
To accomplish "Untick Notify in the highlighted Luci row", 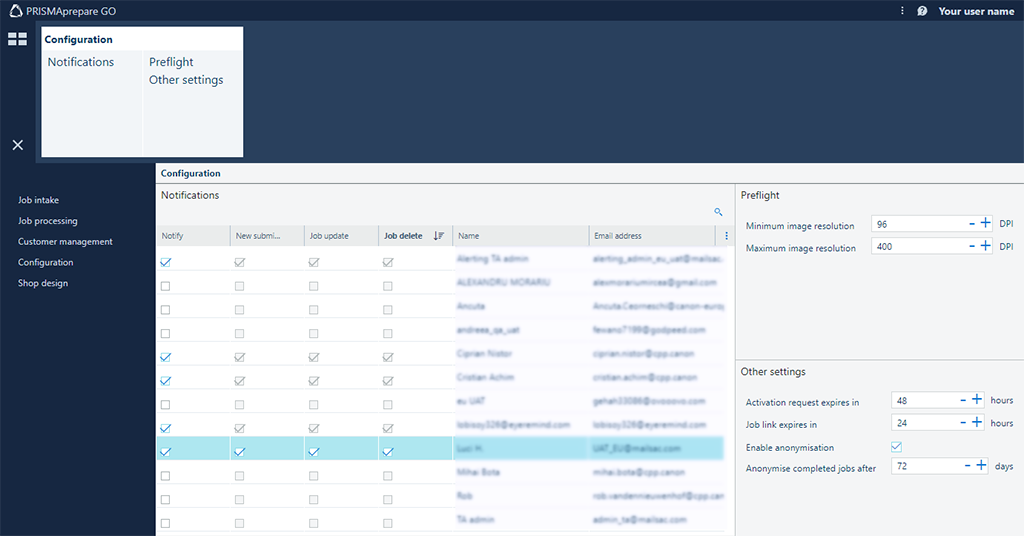I will [x=166, y=452].
